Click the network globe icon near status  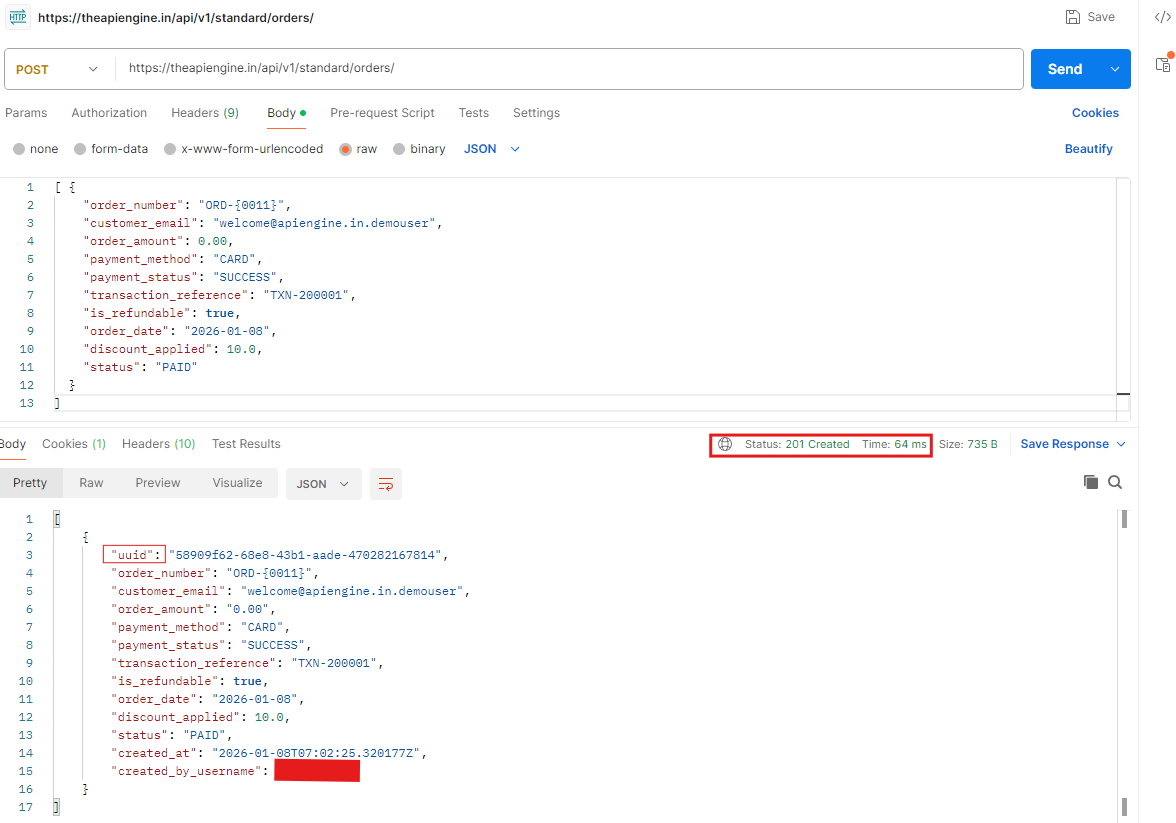tap(725, 444)
